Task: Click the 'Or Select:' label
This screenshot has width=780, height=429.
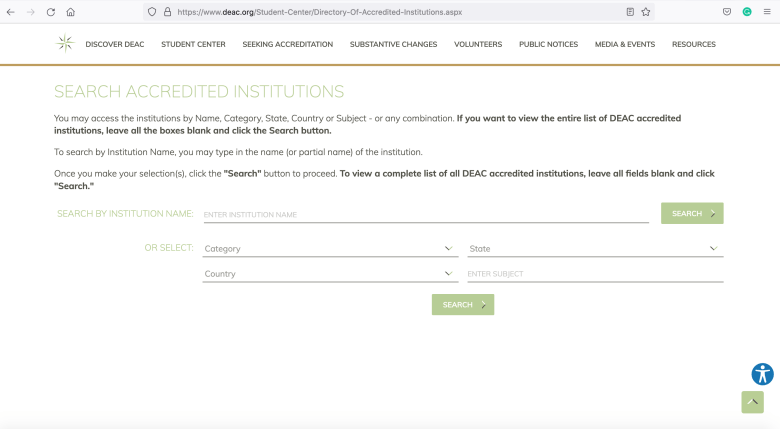Action: click(x=169, y=248)
